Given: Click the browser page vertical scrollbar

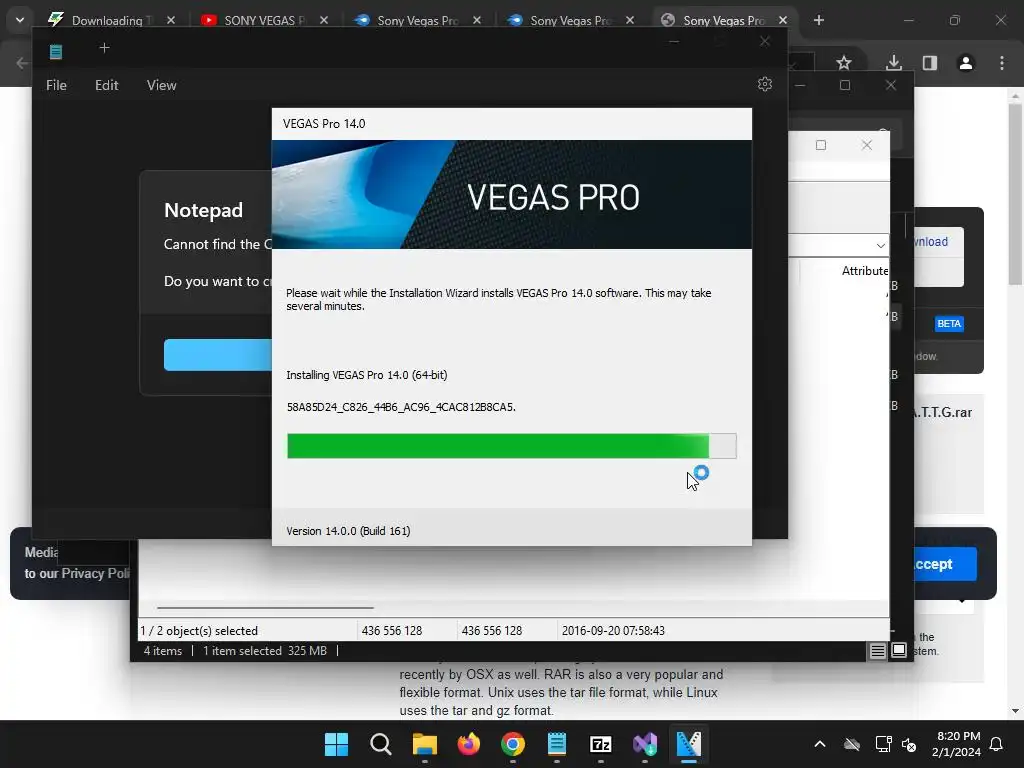Looking at the screenshot, I should click(x=1015, y=195).
